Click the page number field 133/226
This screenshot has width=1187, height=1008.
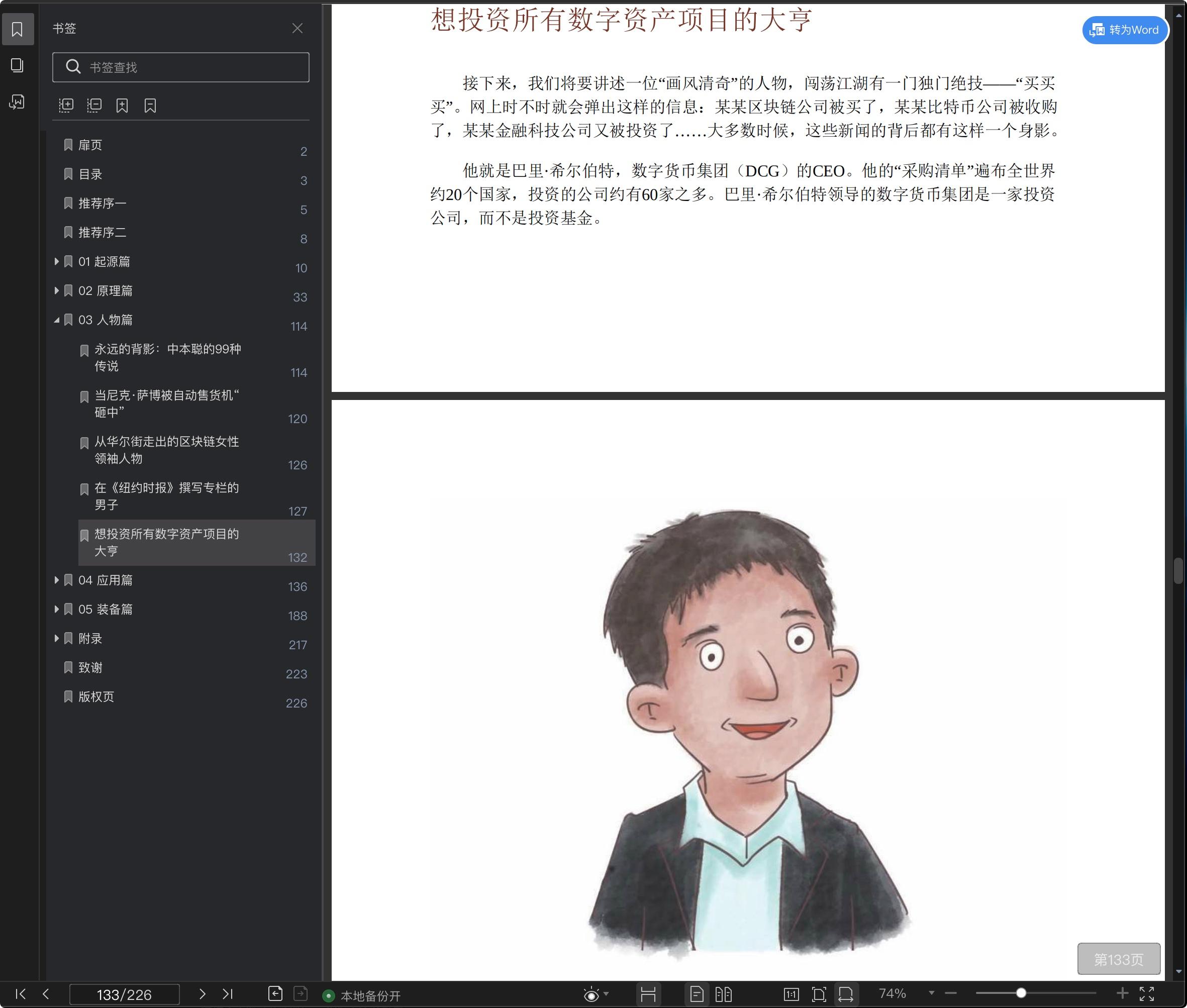[124, 994]
